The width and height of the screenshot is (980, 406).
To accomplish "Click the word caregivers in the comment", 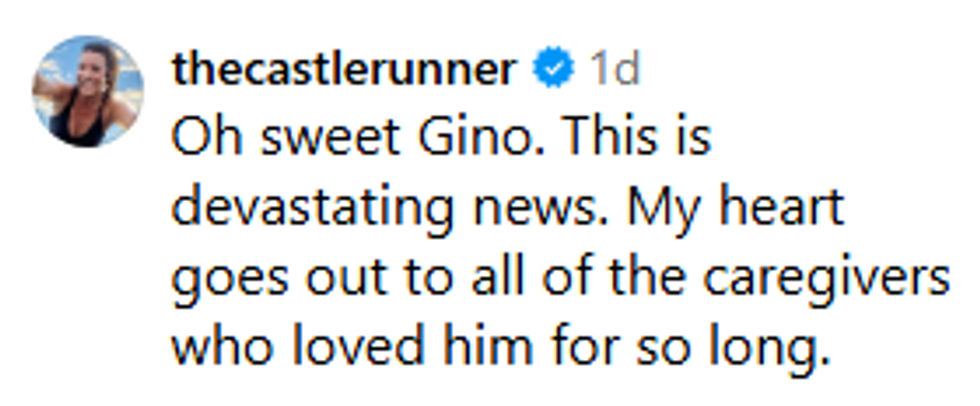I will click(x=826, y=279).
